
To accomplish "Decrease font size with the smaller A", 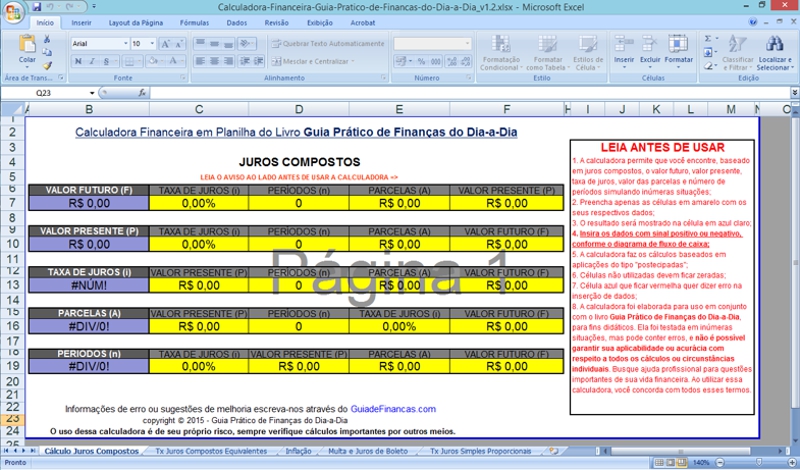I will coord(179,44).
